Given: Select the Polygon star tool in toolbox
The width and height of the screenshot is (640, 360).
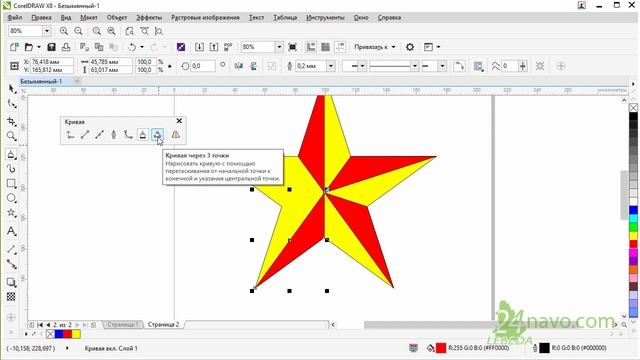Looking at the screenshot, I should [x=11, y=213].
